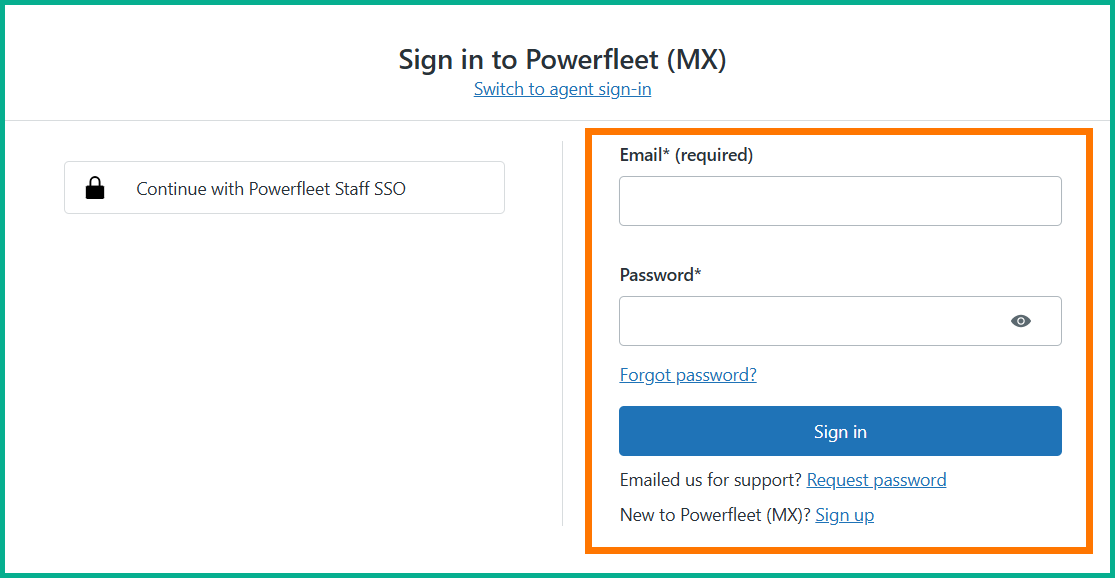Open the Sign up link
Screen dimensions: 1115x578
(844, 515)
